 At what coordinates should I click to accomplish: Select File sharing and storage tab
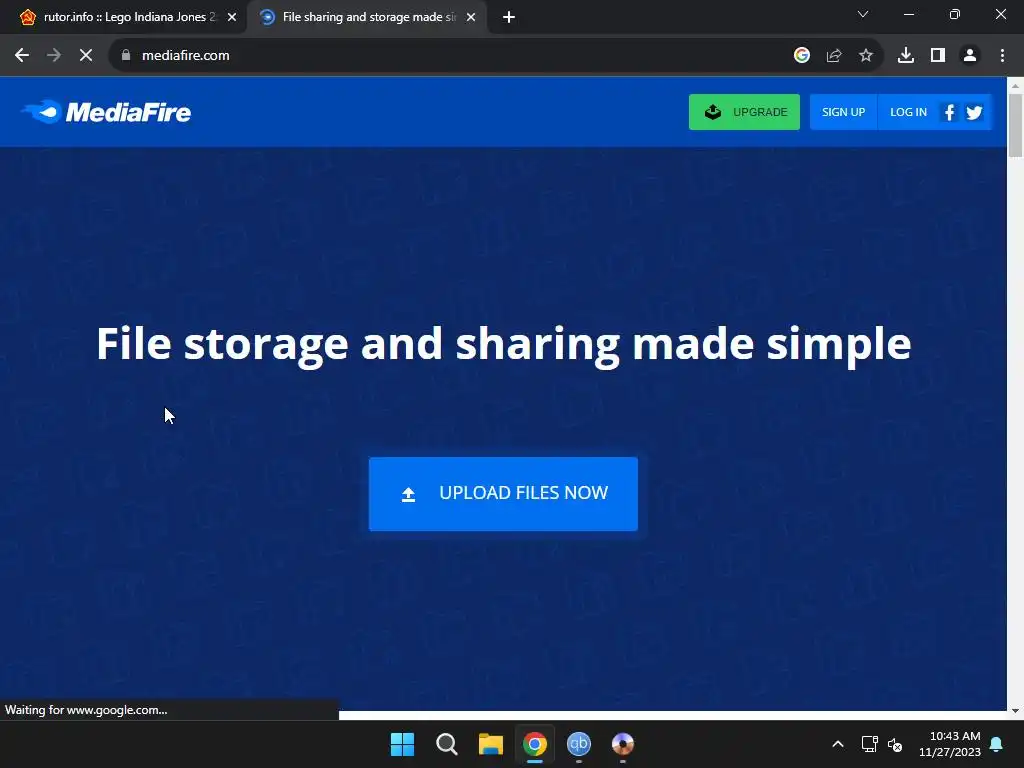pos(368,17)
